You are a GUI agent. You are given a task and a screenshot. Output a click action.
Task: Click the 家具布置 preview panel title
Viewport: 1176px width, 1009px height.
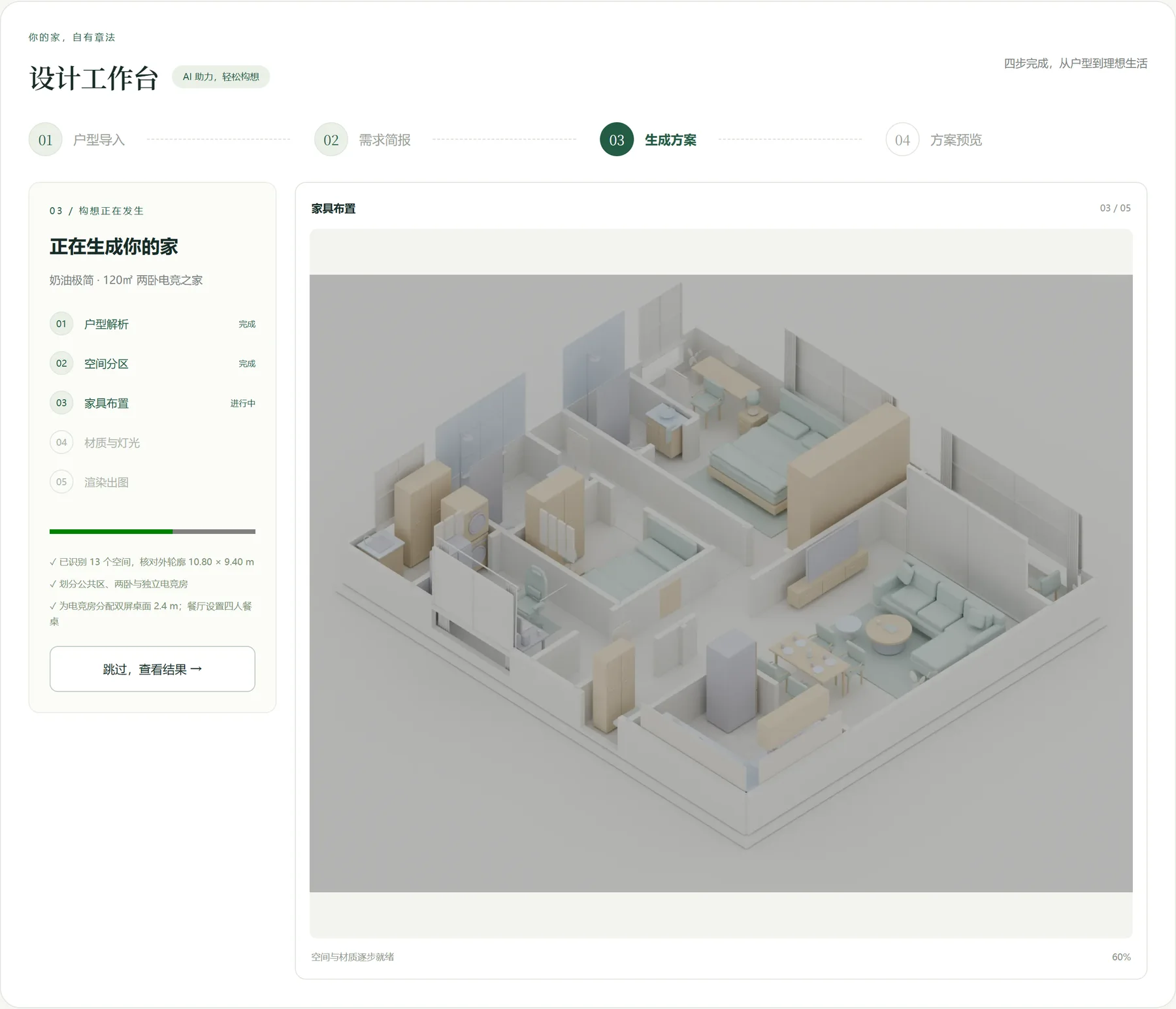click(x=333, y=208)
